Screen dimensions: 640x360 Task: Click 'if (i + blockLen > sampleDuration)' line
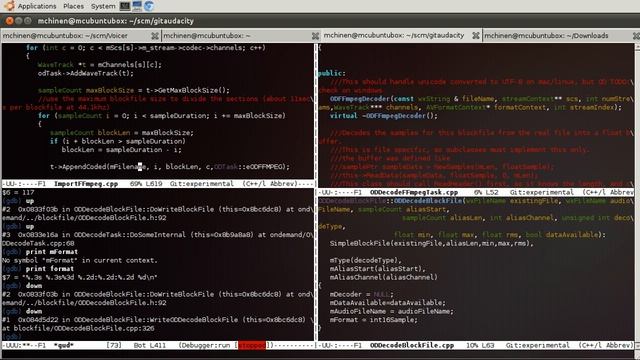[118, 141]
